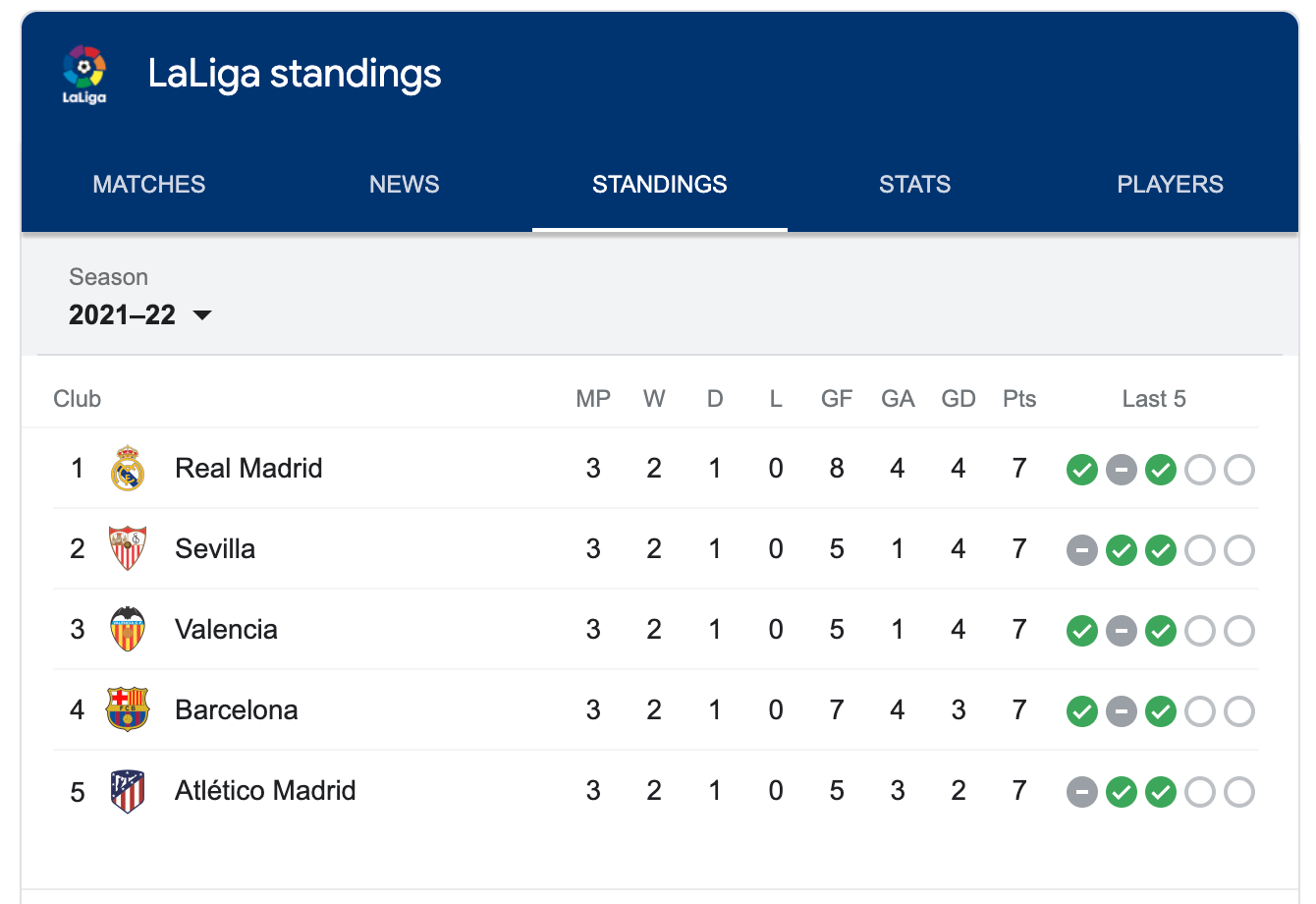
Task: Select the Valencia club crest
Action: coord(127,630)
